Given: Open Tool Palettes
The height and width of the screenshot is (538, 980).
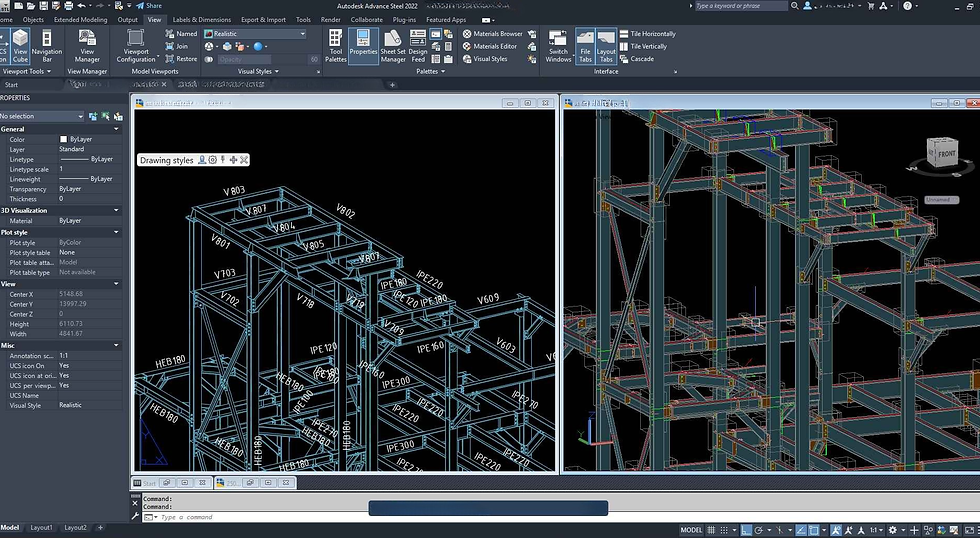Looking at the screenshot, I should point(336,46).
